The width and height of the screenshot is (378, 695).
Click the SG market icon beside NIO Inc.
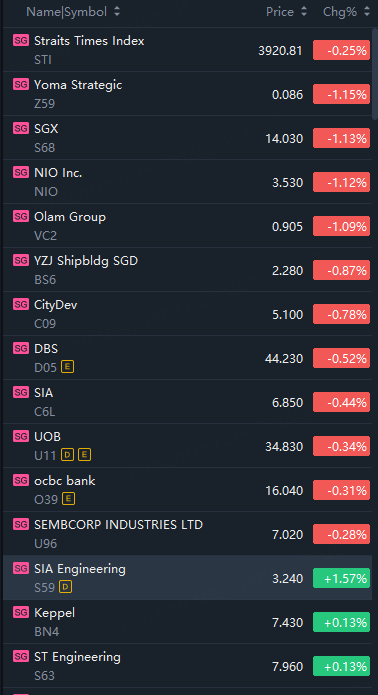click(x=21, y=172)
